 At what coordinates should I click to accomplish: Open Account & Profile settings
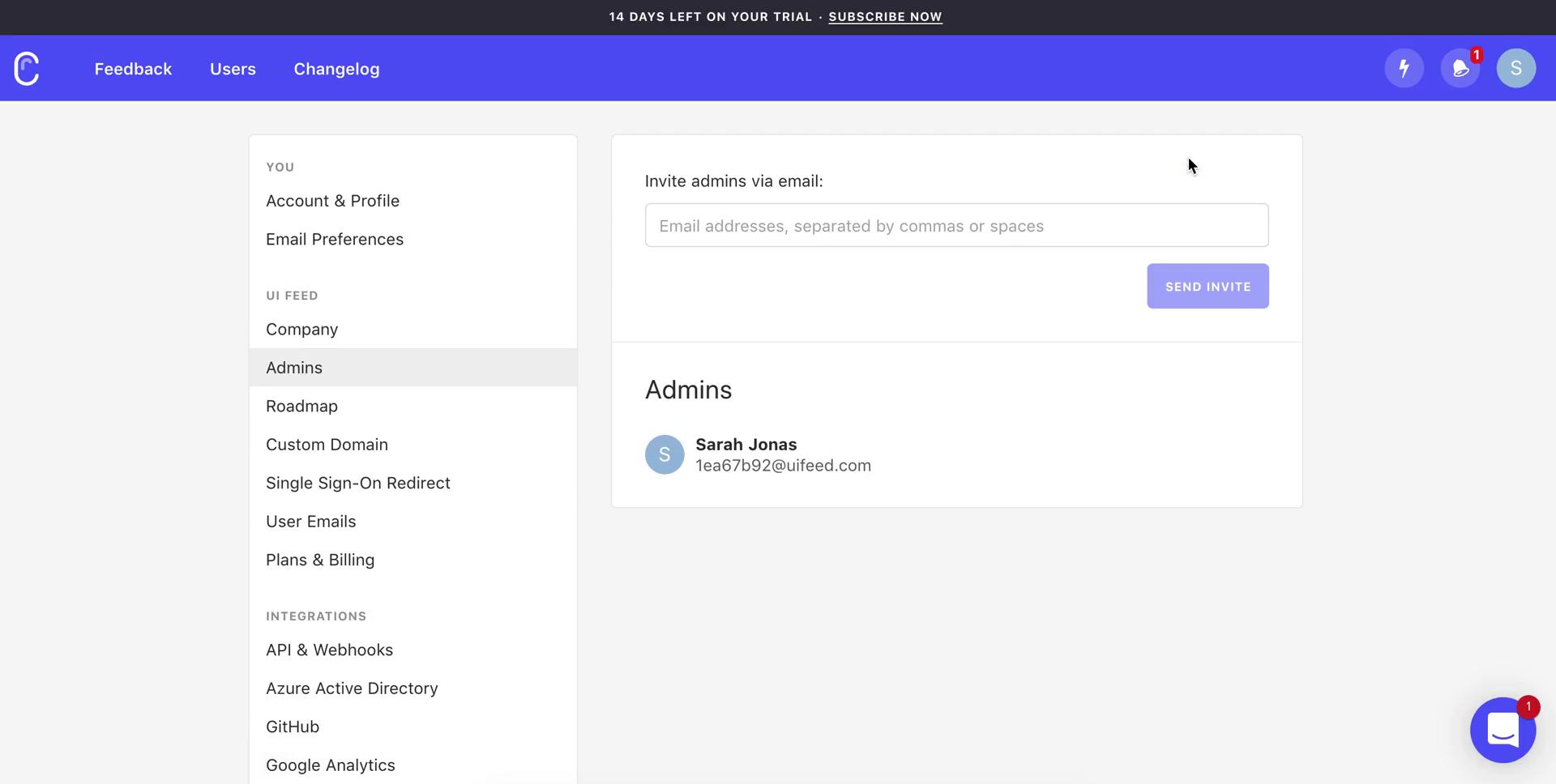(x=332, y=201)
